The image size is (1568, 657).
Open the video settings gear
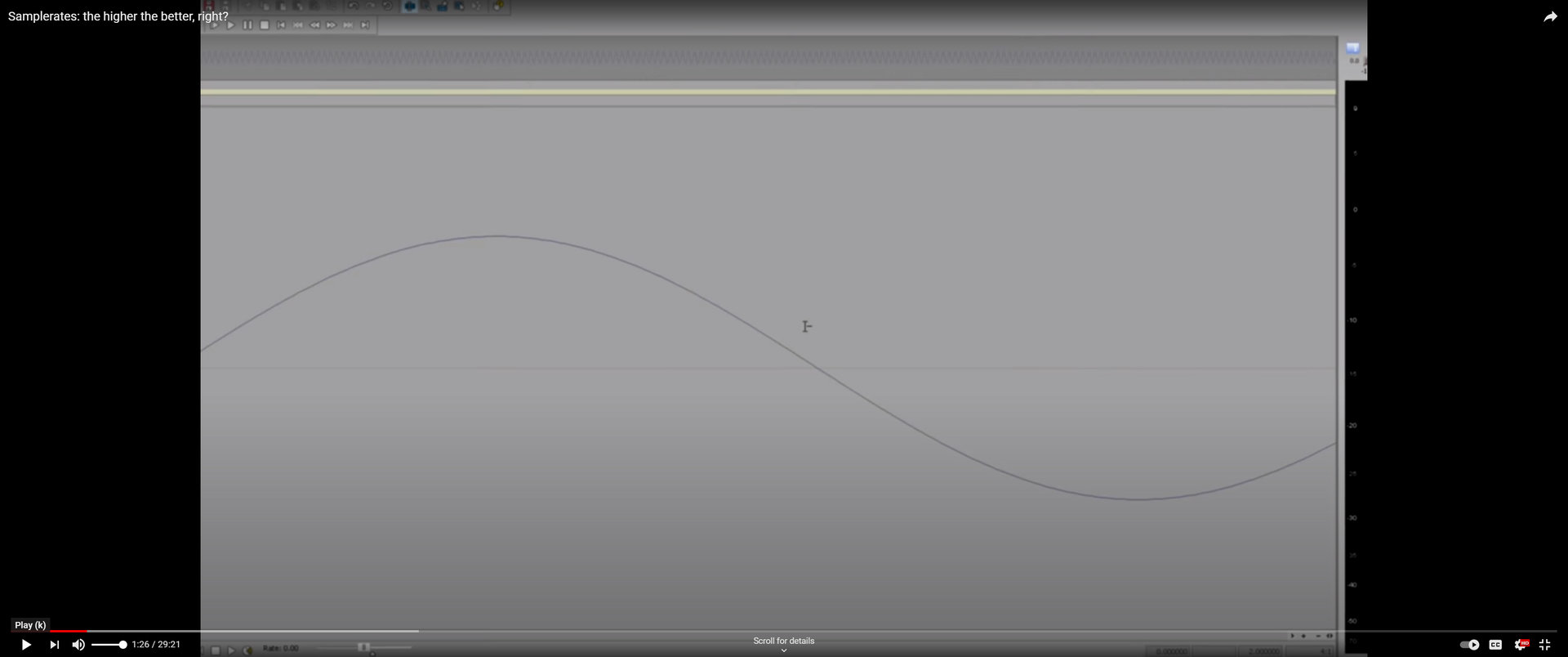(x=1521, y=645)
